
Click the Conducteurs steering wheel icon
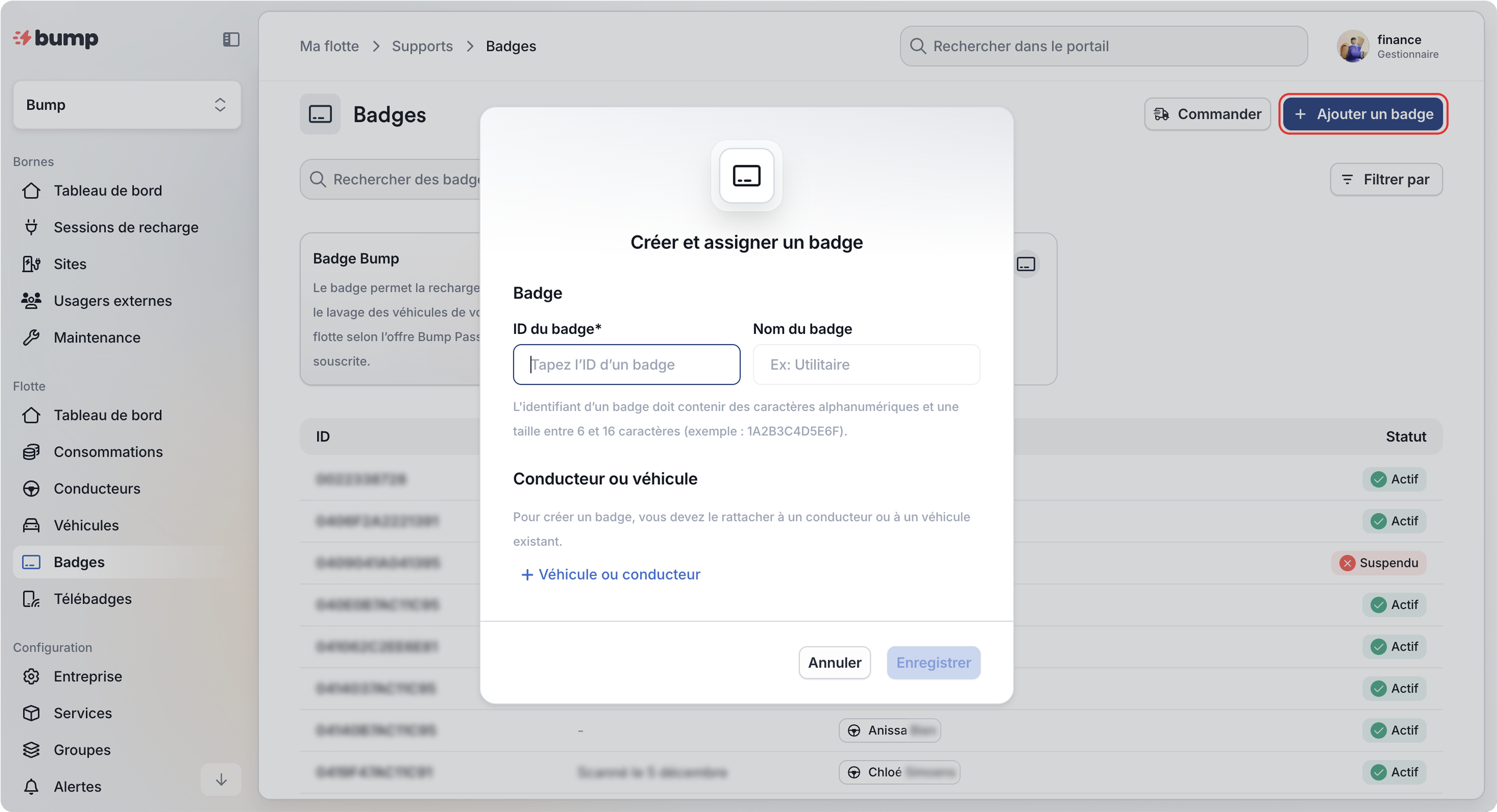pyautogui.click(x=31, y=488)
